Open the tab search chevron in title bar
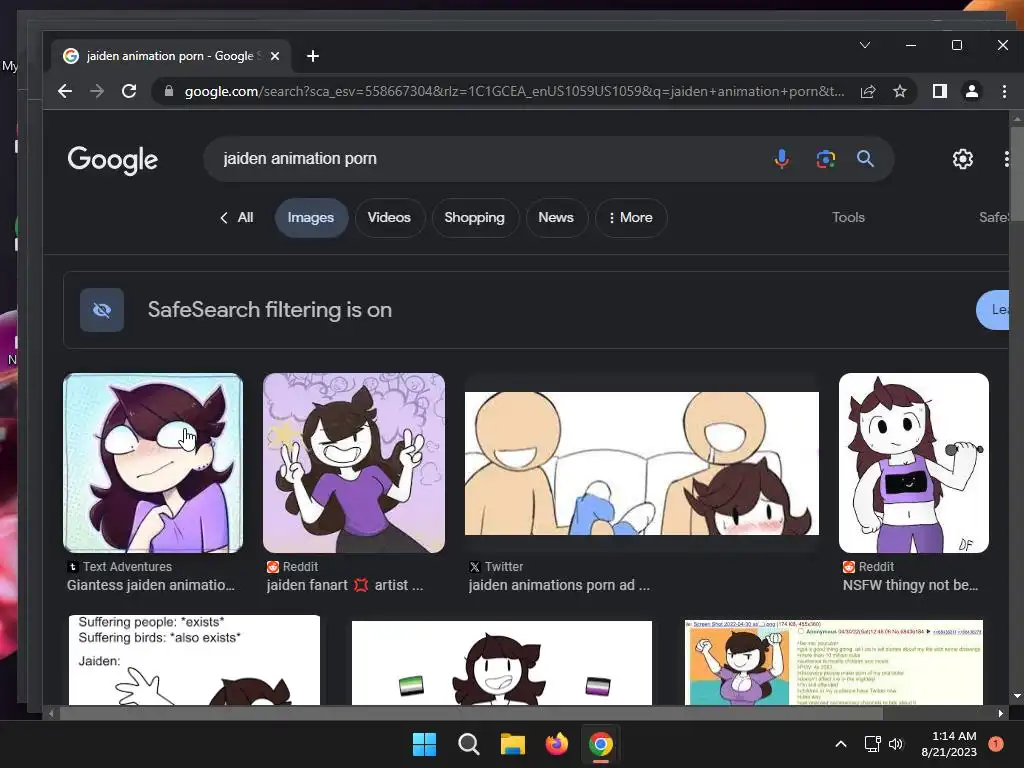Screen dimensions: 1024x768 click(x=865, y=45)
